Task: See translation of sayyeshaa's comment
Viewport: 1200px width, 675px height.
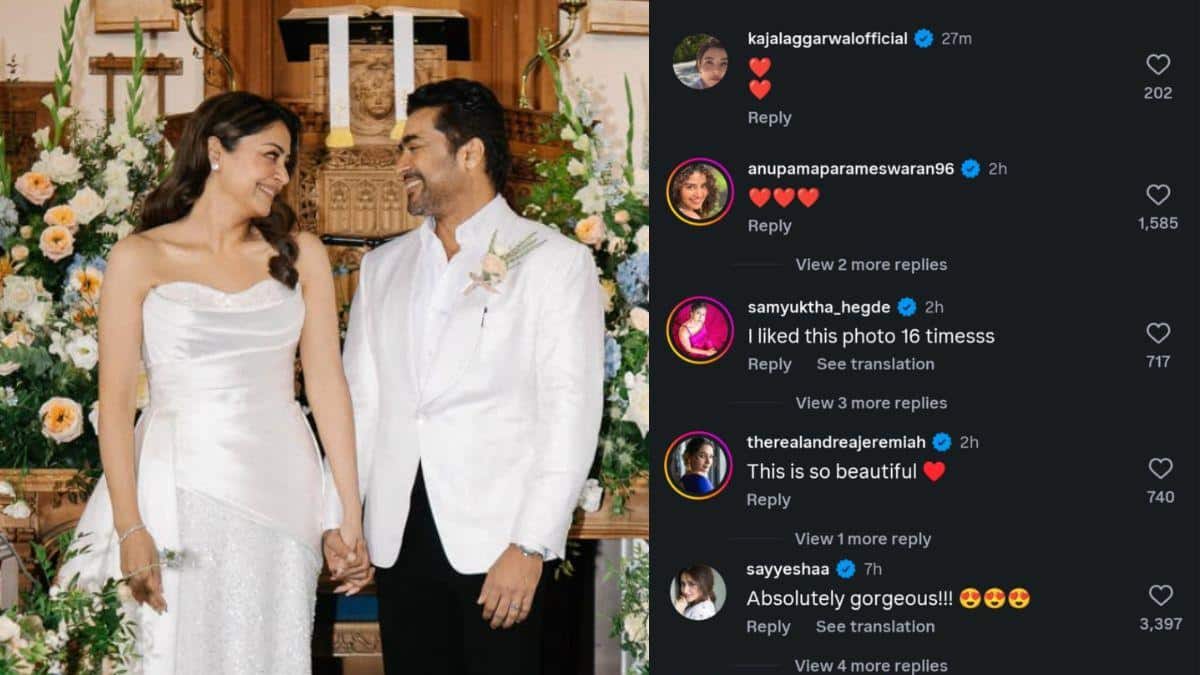Action: 875,627
